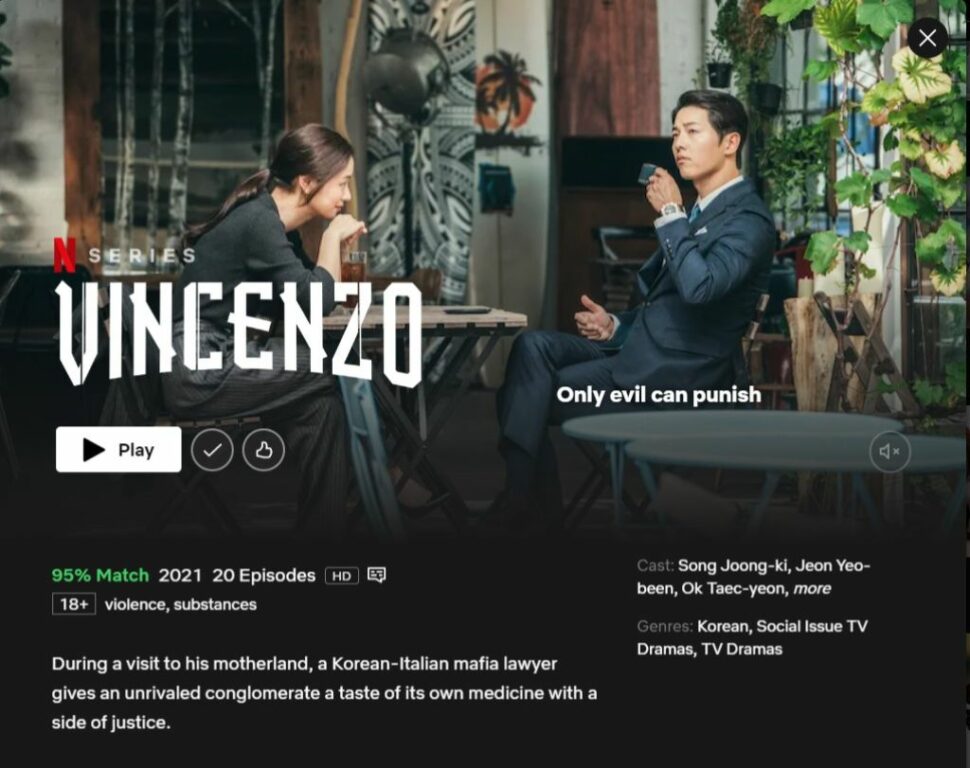
Task: Click the Vincenzo title logo
Action: coord(241,334)
